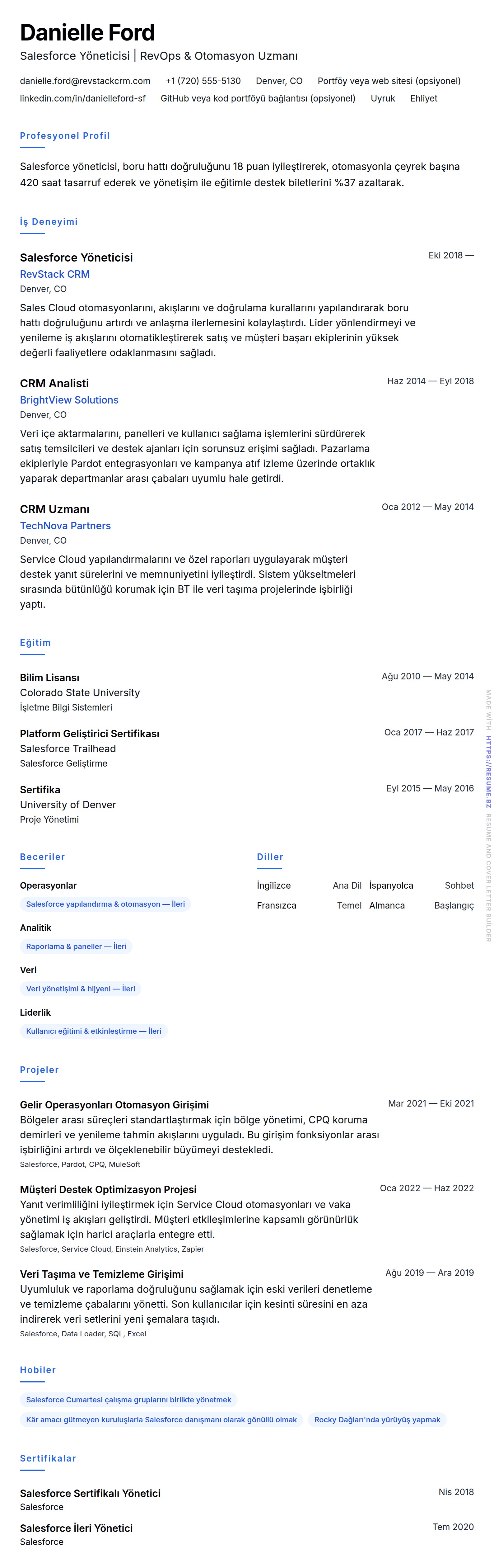Click the Raporlama & paneller skill tag
The image size is (494, 1568).
76,947
